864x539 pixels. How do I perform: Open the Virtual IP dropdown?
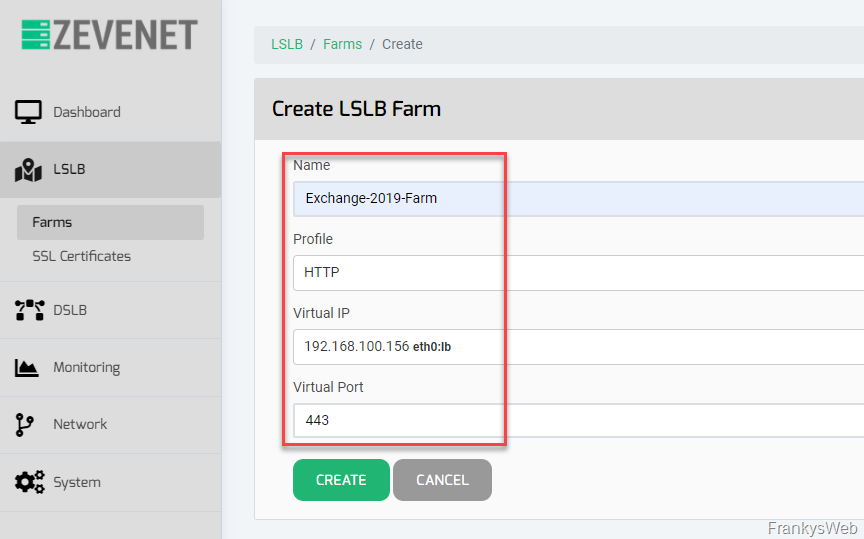tap(578, 346)
